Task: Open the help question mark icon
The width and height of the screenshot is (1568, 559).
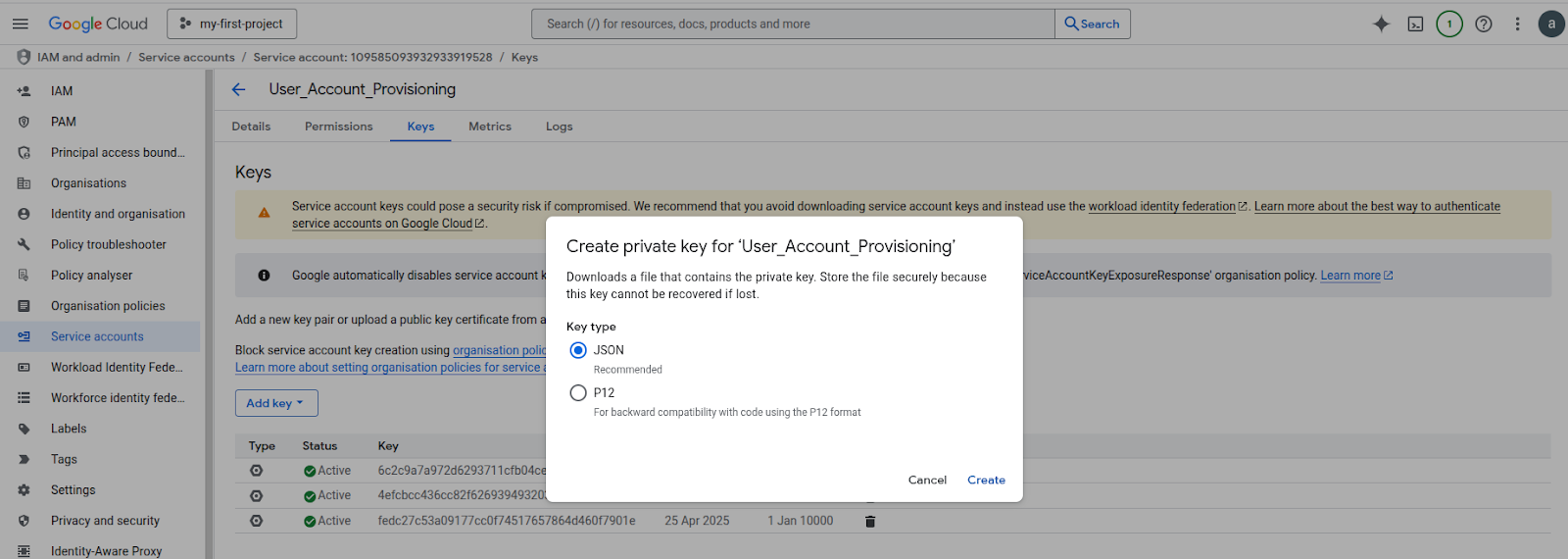Action: pos(1484,24)
